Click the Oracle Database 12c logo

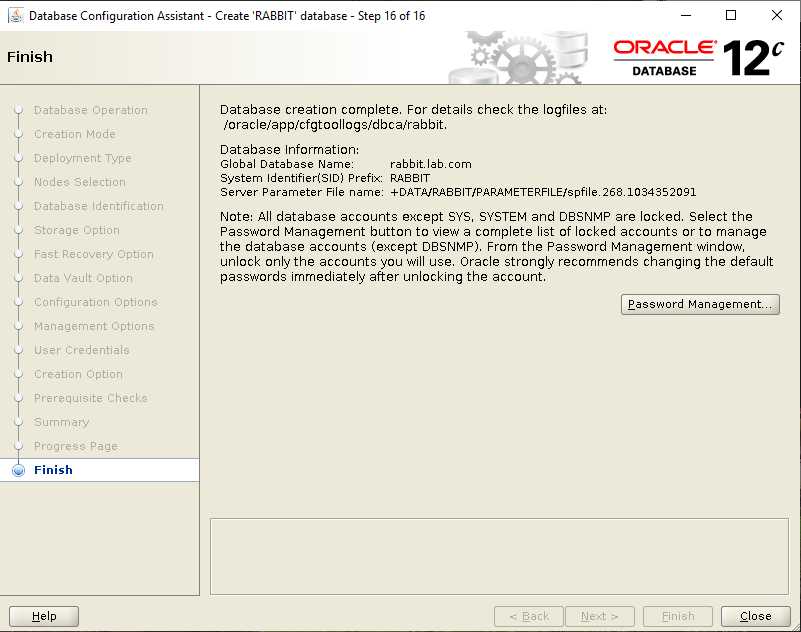tap(698, 58)
